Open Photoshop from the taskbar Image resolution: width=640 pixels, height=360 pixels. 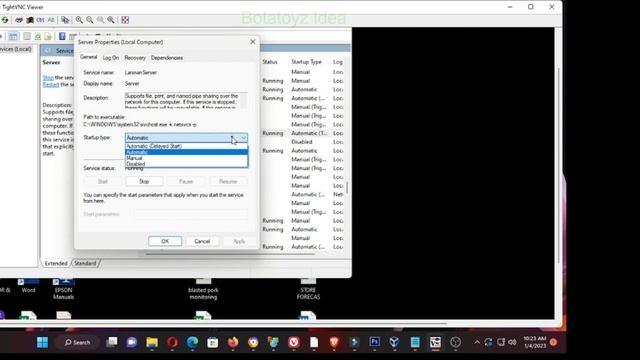374,342
